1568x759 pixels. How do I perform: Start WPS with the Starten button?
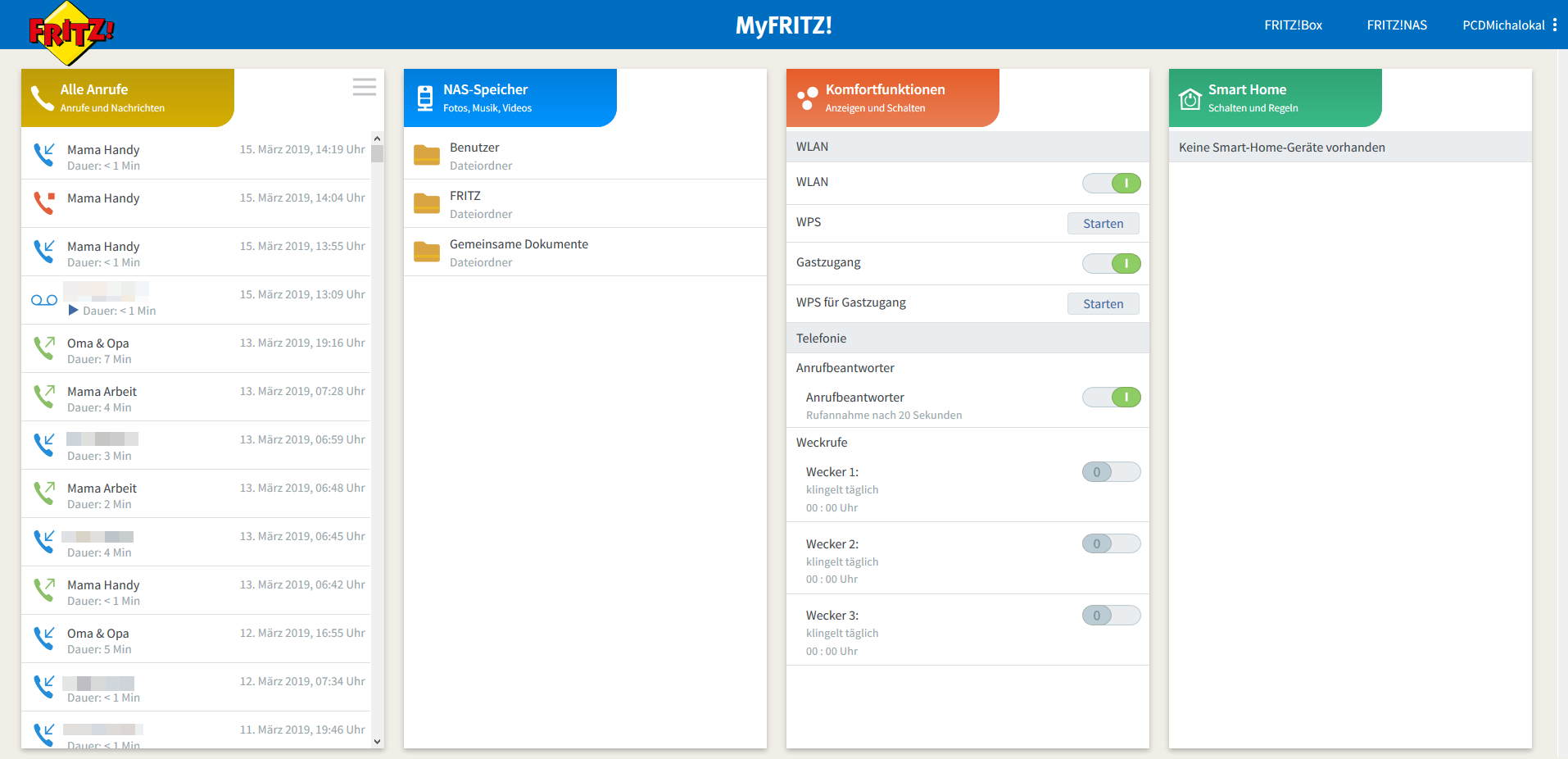(x=1103, y=224)
